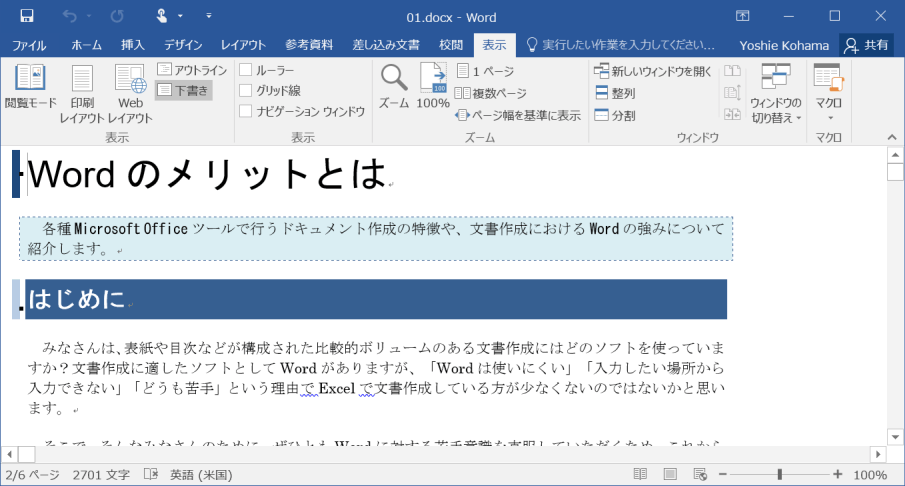Open ribbon display options icon
Image resolution: width=905 pixels, height=486 pixels.
[x=742, y=16]
